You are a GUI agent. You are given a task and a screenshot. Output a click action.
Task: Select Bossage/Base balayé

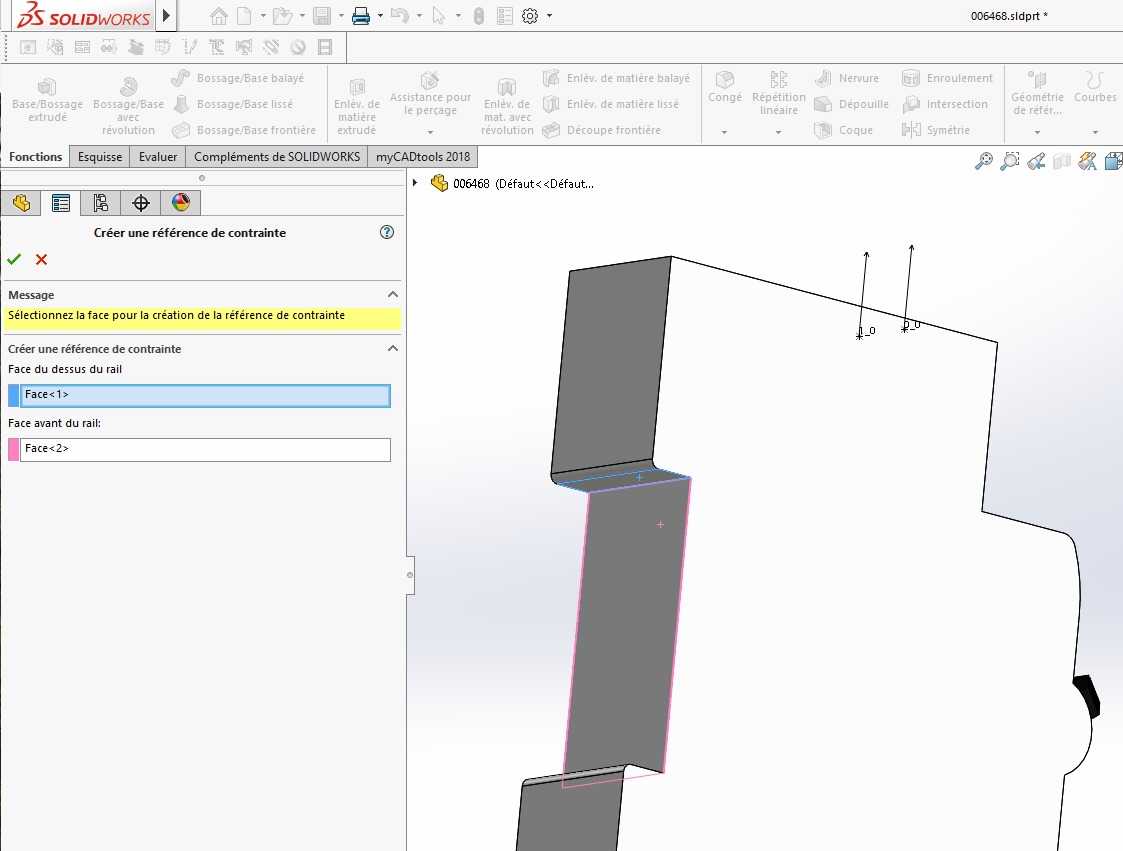(x=238, y=78)
